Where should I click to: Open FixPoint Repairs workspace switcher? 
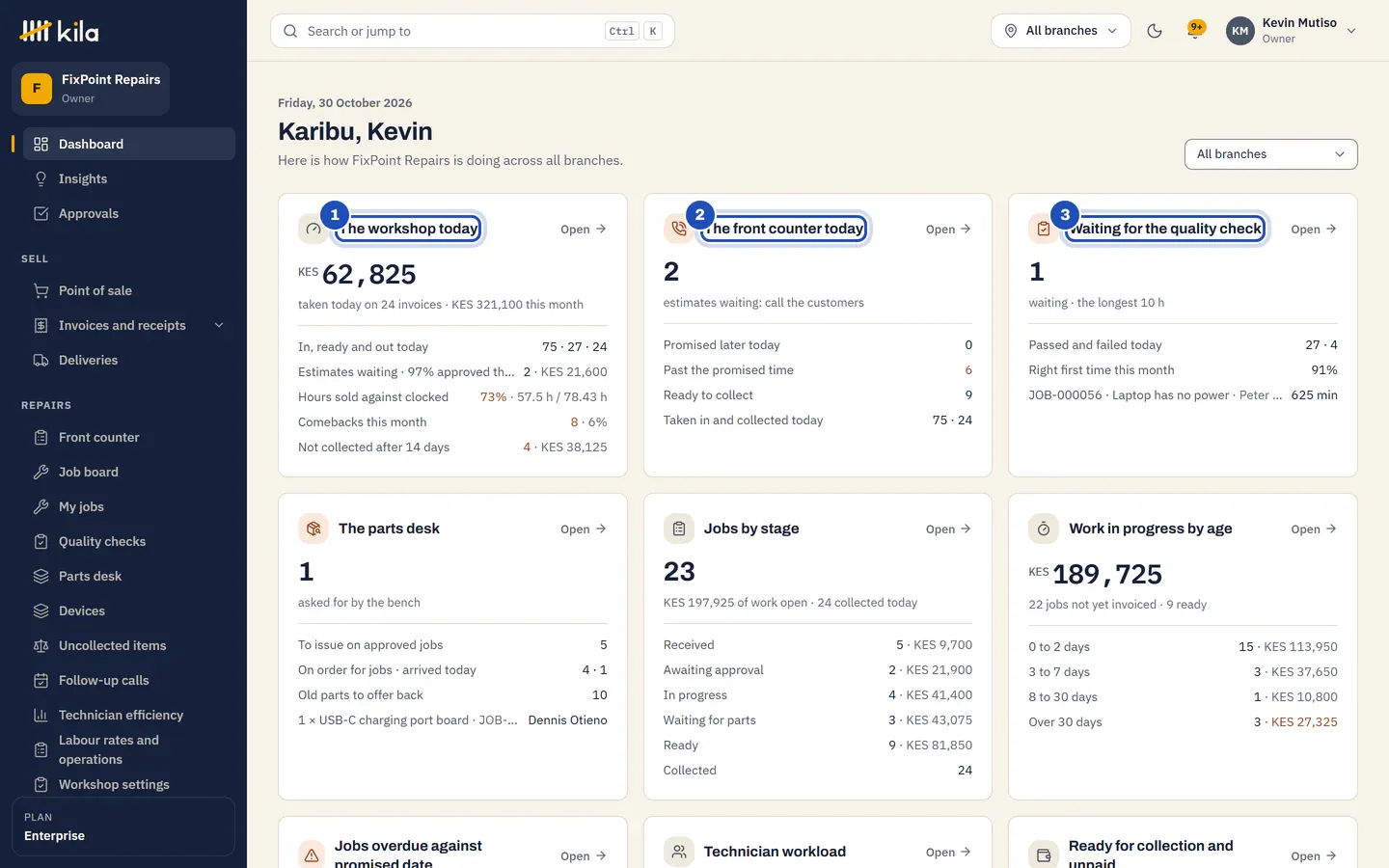[91, 89]
